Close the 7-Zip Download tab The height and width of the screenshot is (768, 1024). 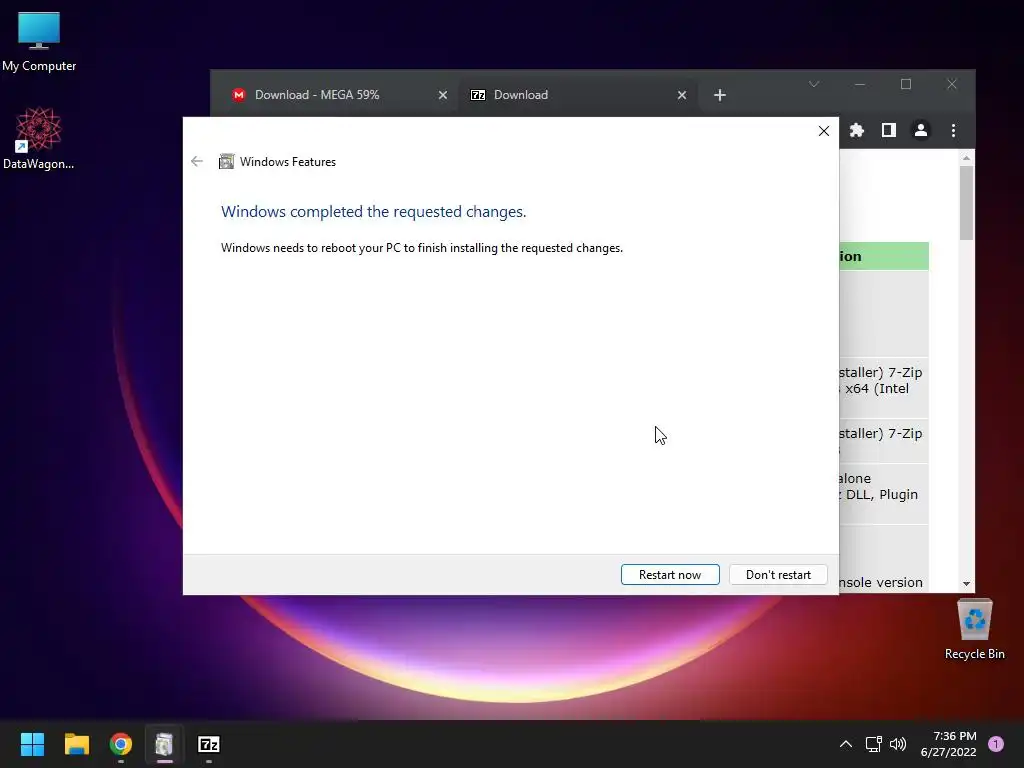(682, 95)
